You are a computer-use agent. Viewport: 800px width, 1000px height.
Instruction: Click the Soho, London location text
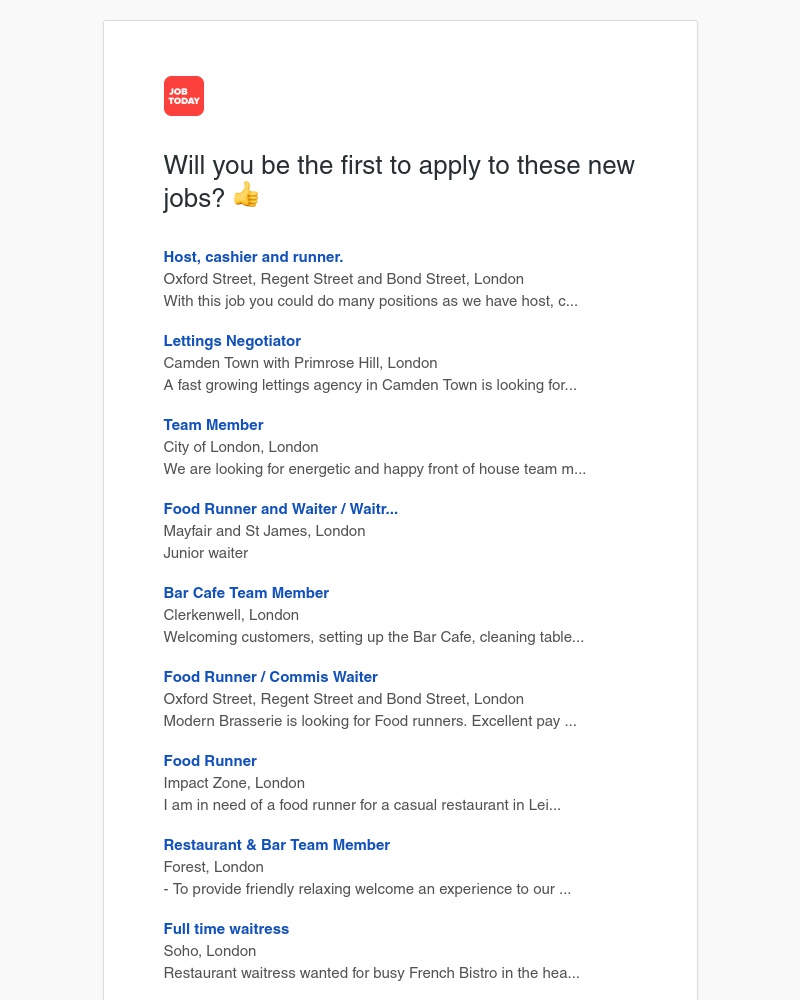coord(210,951)
